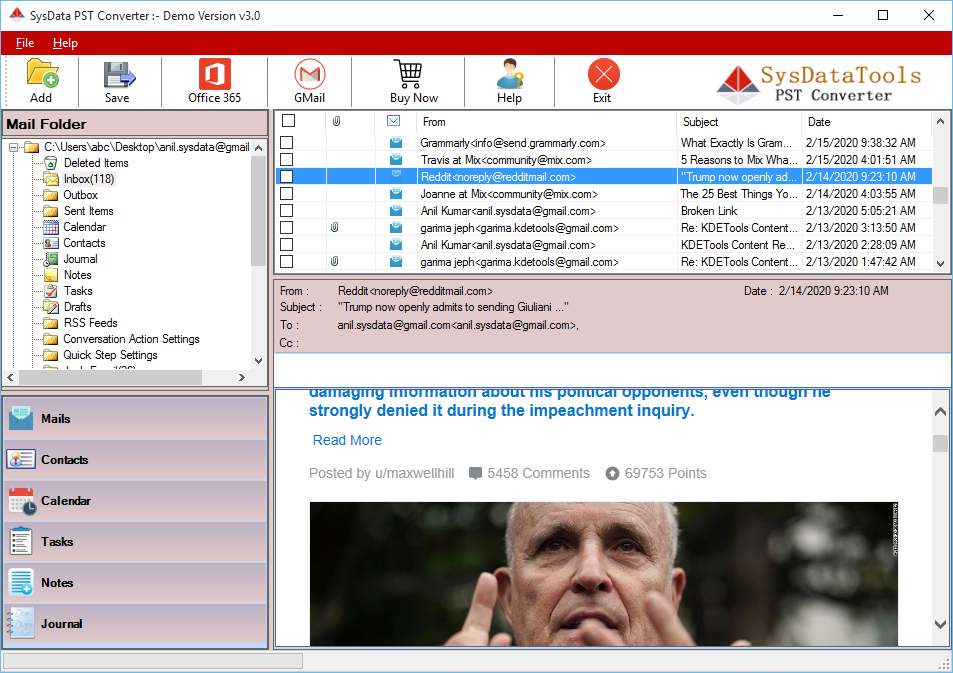Open the Drafts folder
The width and height of the screenshot is (953, 673).
(x=78, y=307)
